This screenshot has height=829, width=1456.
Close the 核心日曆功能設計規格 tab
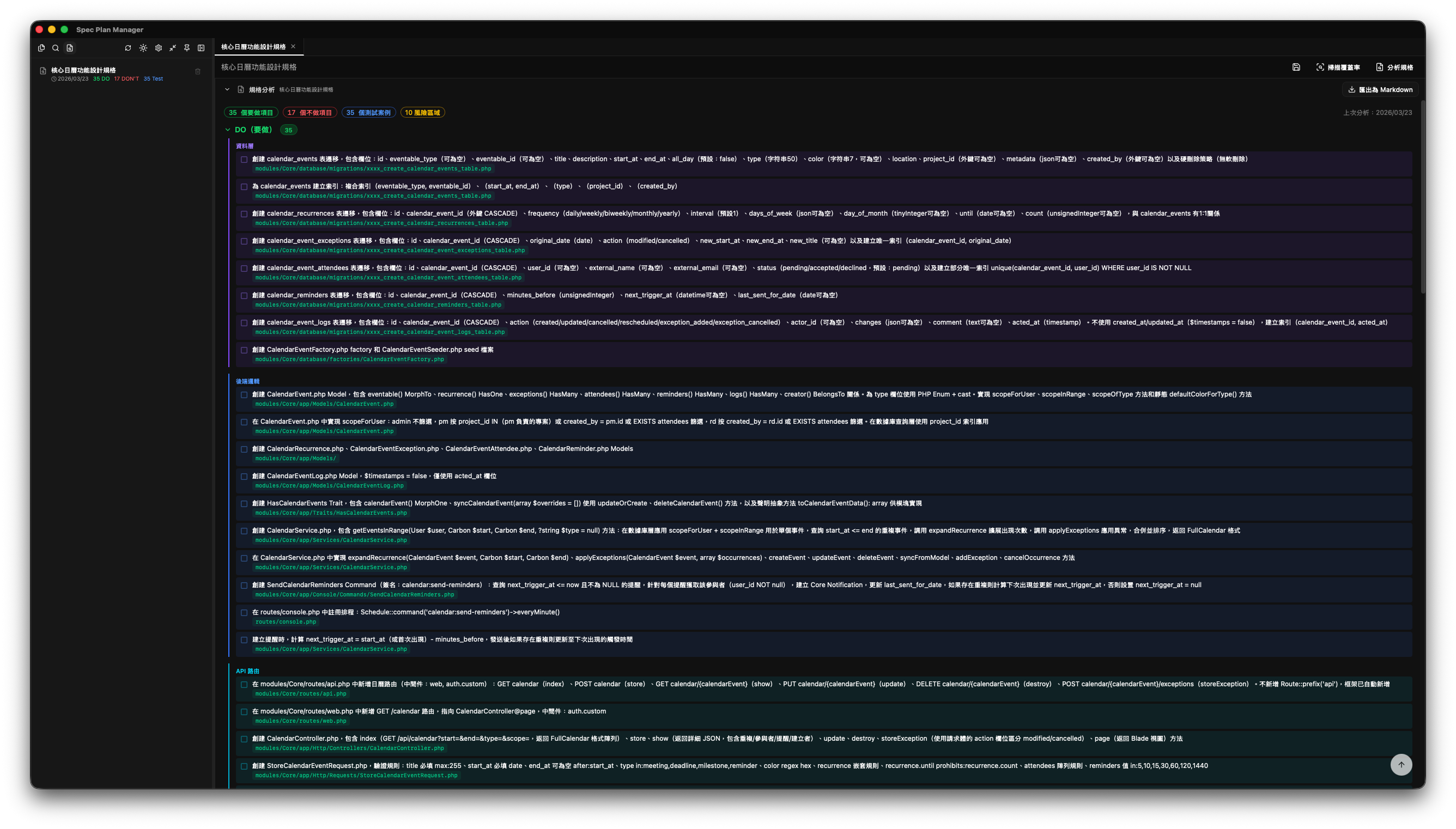293,47
